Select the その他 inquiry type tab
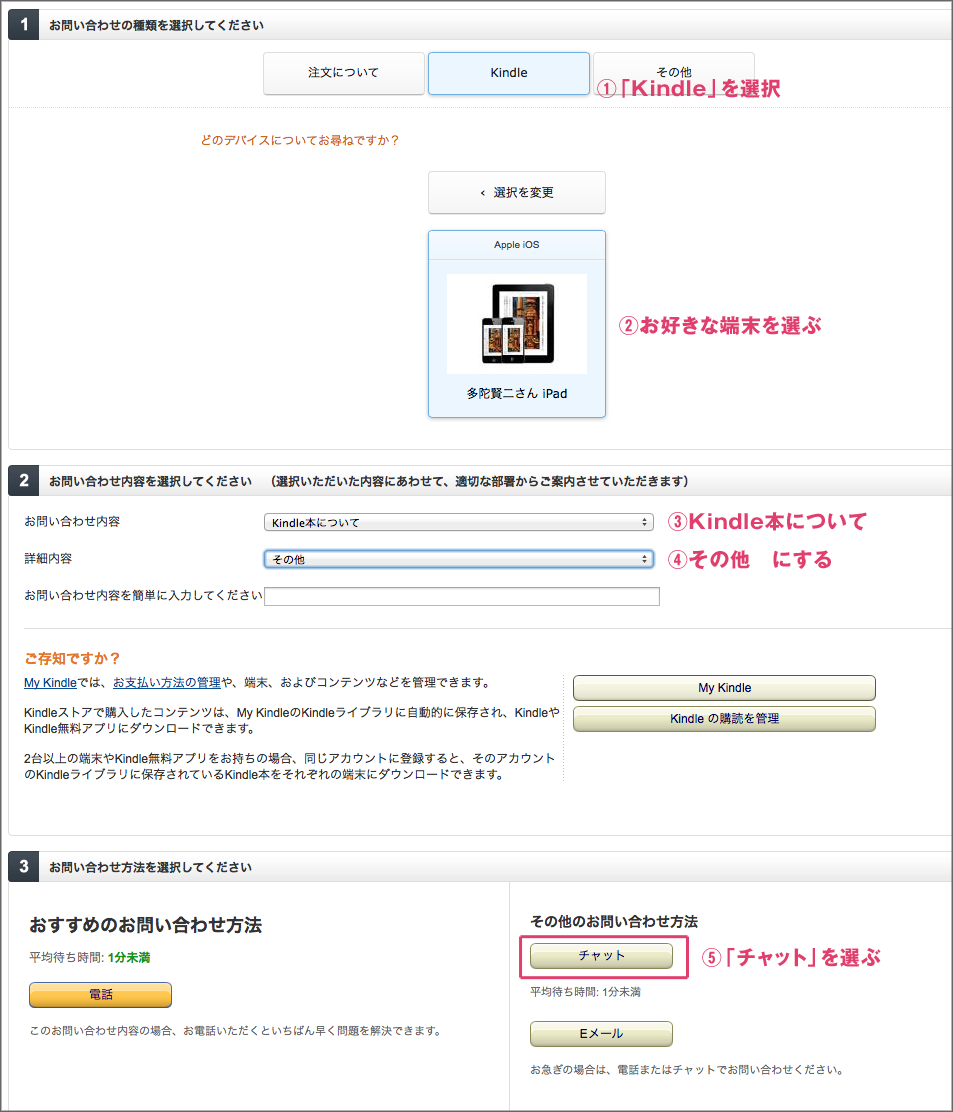The width and height of the screenshot is (953, 1112). click(x=674, y=73)
